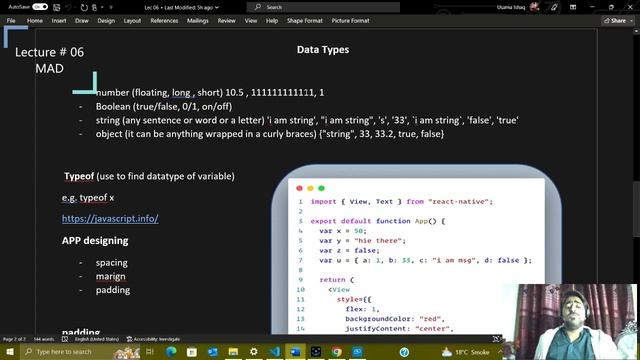Open the Outlook taskbar icon

coord(213,351)
